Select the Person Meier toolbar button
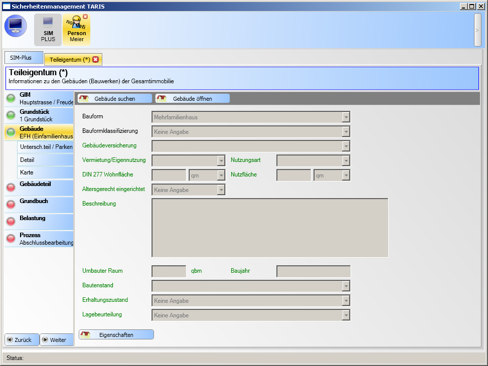Image resolution: width=488 pixels, height=366 pixels. tap(76, 30)
